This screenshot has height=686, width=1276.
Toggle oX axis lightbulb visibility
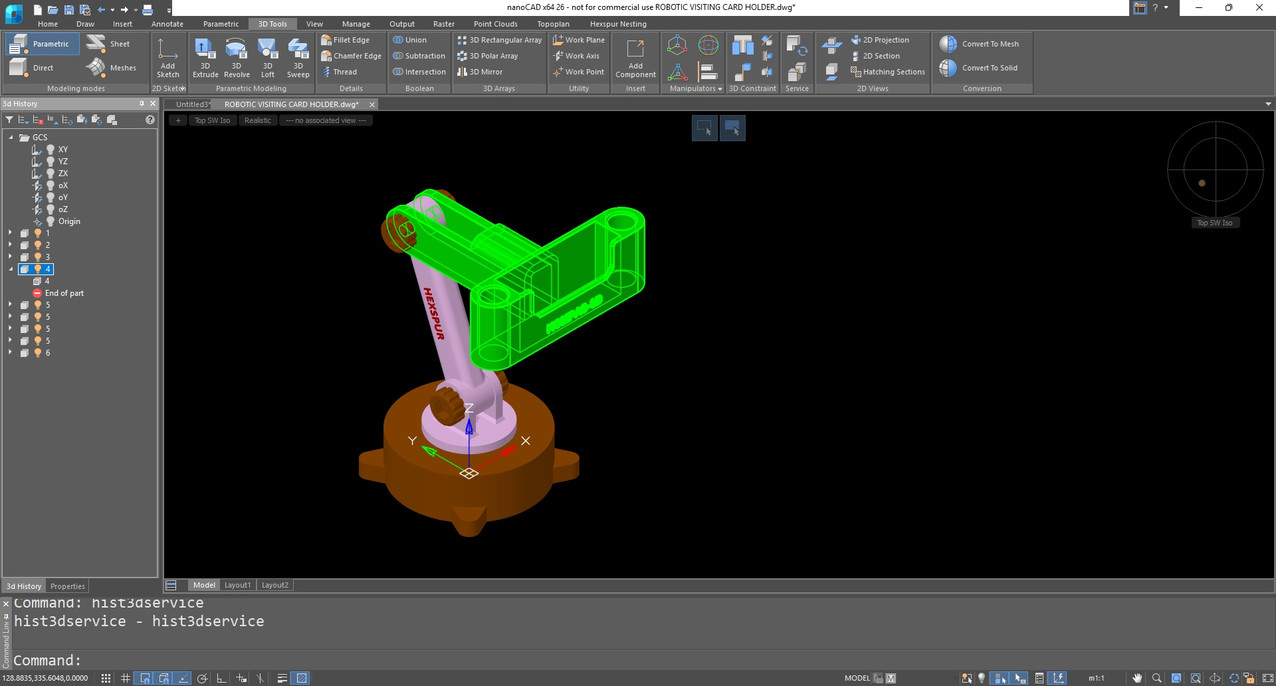tap(50, 185)
